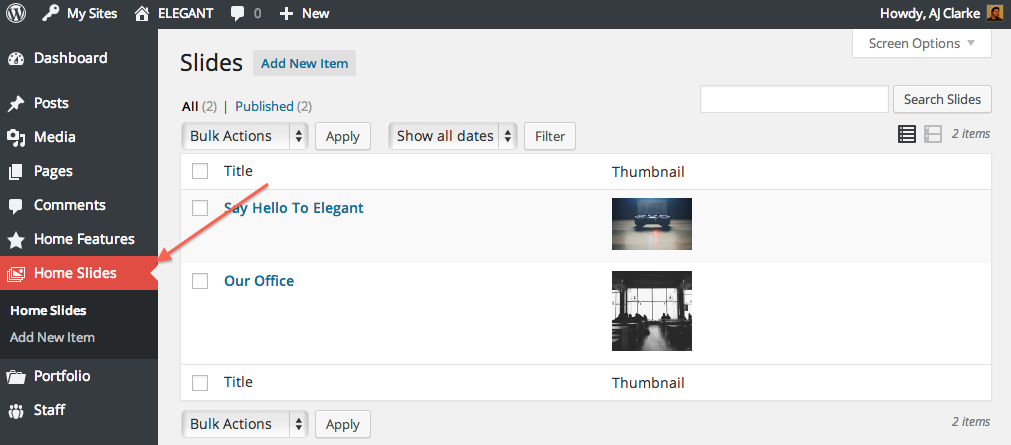Click the AJ Clarke avatar image
The image size is (1011, 445).
pos(994,13)
